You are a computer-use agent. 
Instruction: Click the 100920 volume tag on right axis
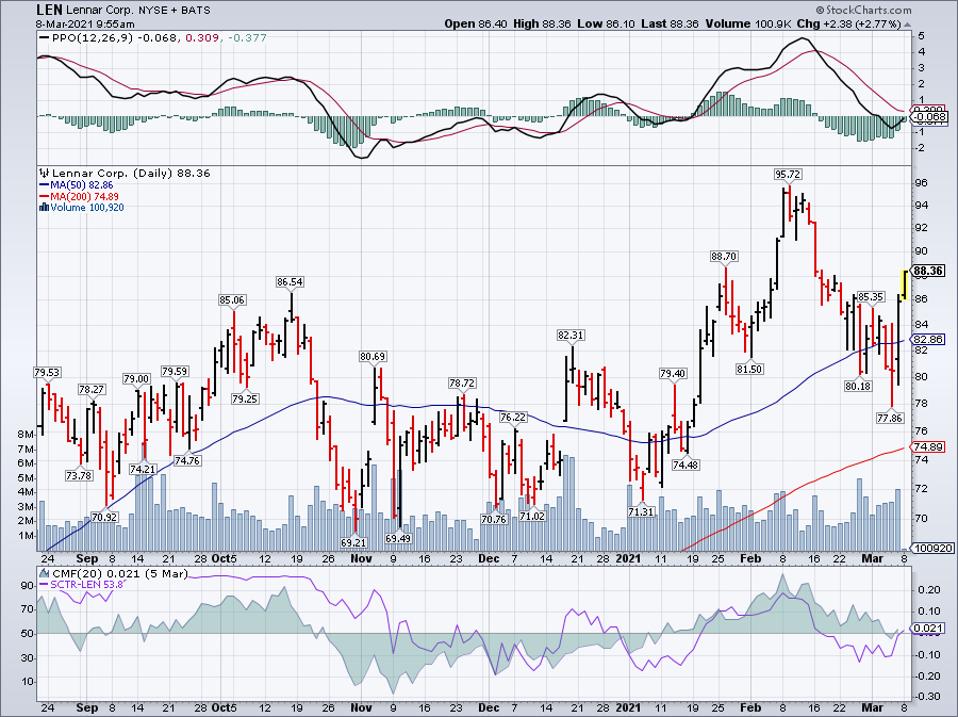pyautogui.click(x=932, y=548)
